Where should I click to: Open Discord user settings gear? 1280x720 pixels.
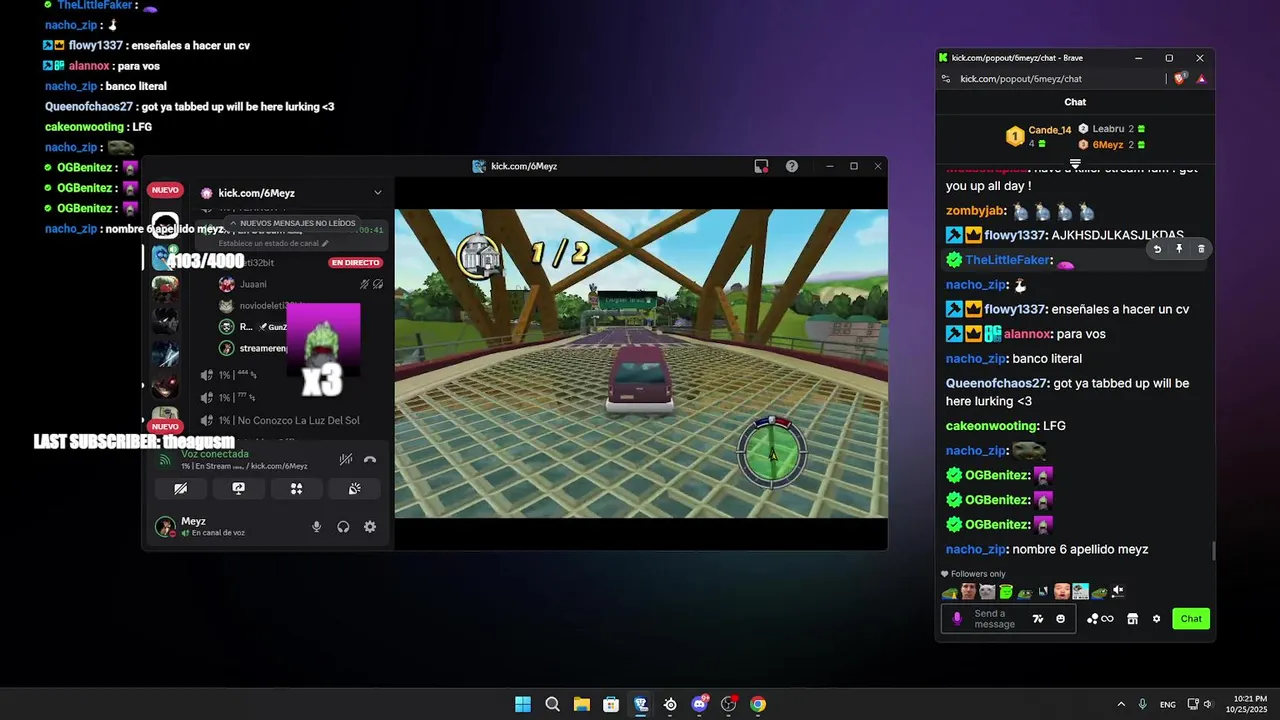click(370, 527)
